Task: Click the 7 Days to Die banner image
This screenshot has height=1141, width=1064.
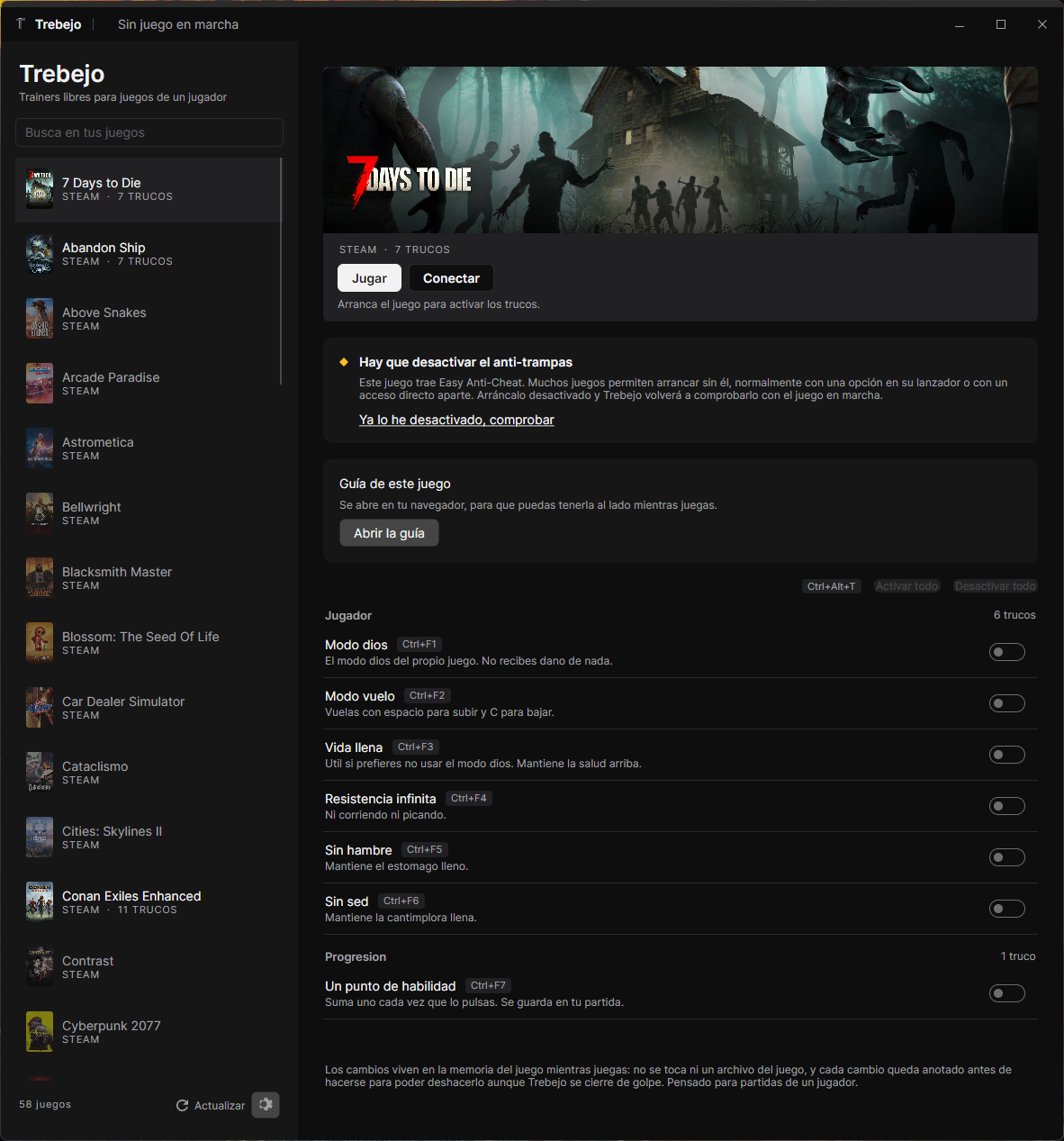Action: tap(681, 149)
